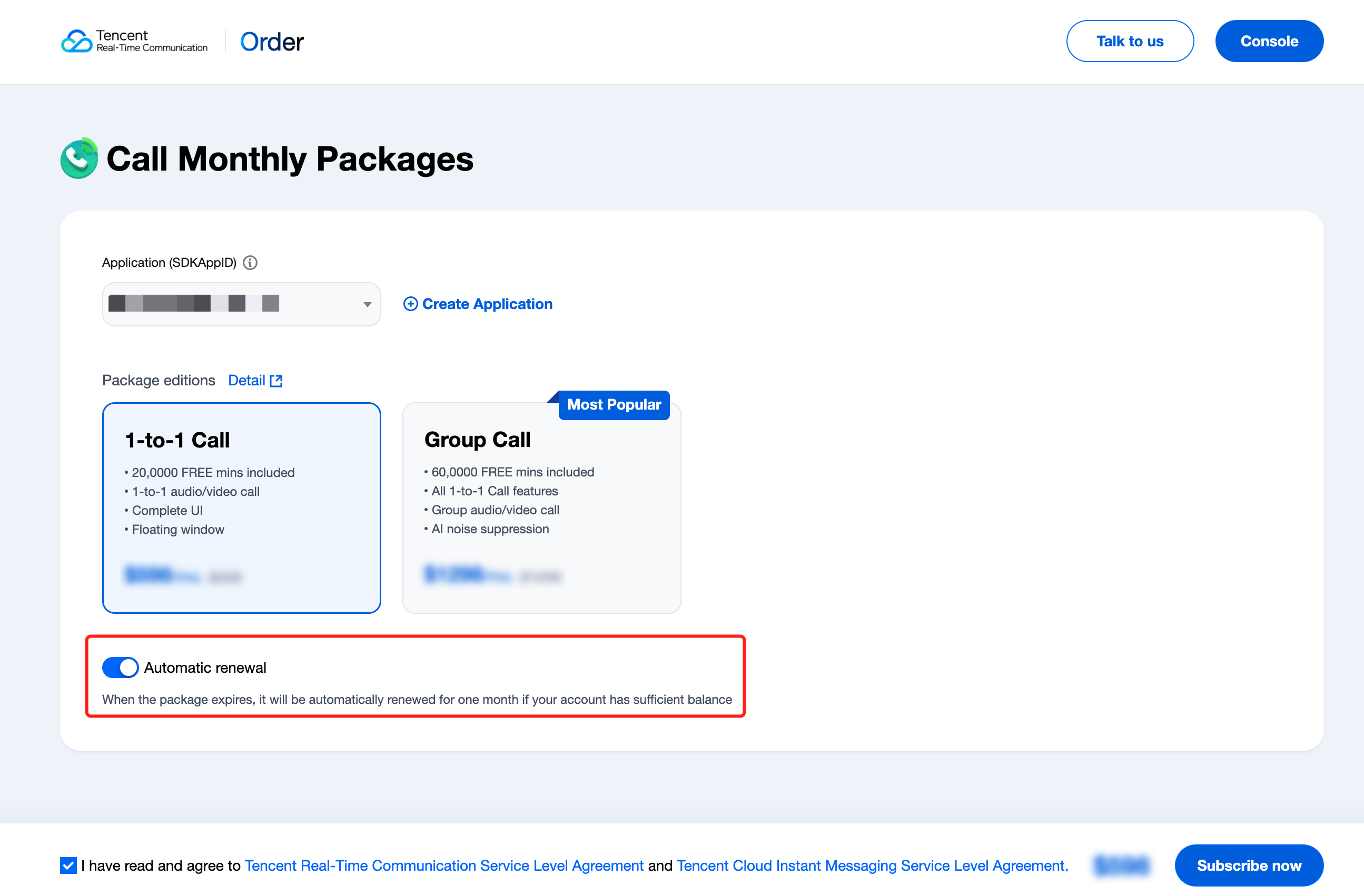Screen dimensions: 1364x896
Task: Click the Most Popular badge
Action: click(614, 405)
